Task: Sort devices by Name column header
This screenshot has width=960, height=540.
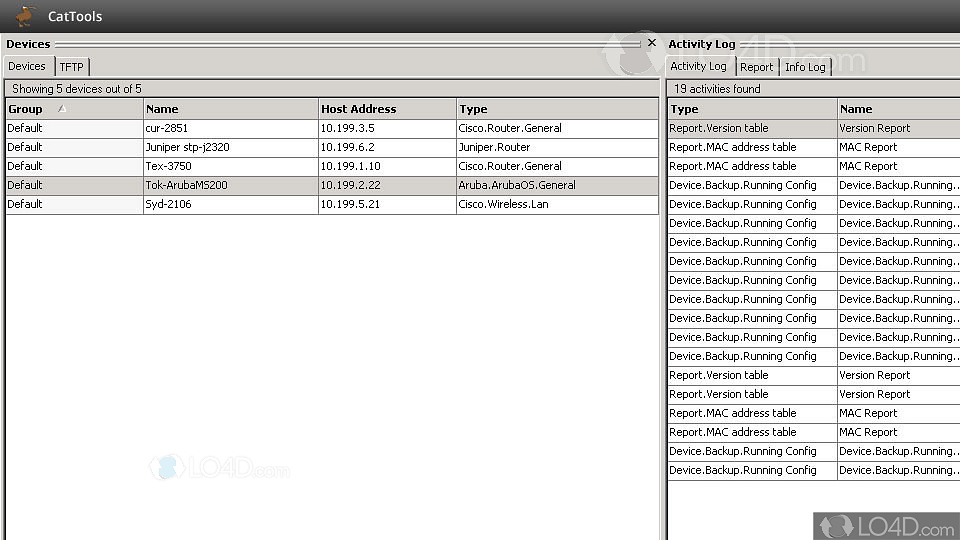Action: pos(231,109)
